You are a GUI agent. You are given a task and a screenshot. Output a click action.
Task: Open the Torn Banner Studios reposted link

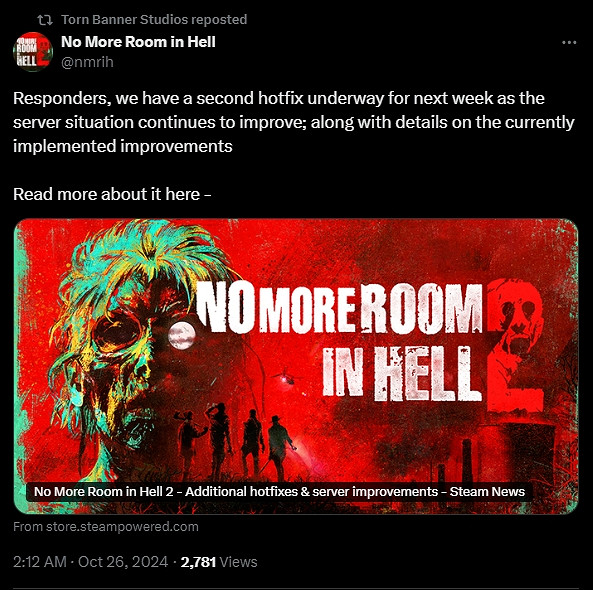[154, 19]
